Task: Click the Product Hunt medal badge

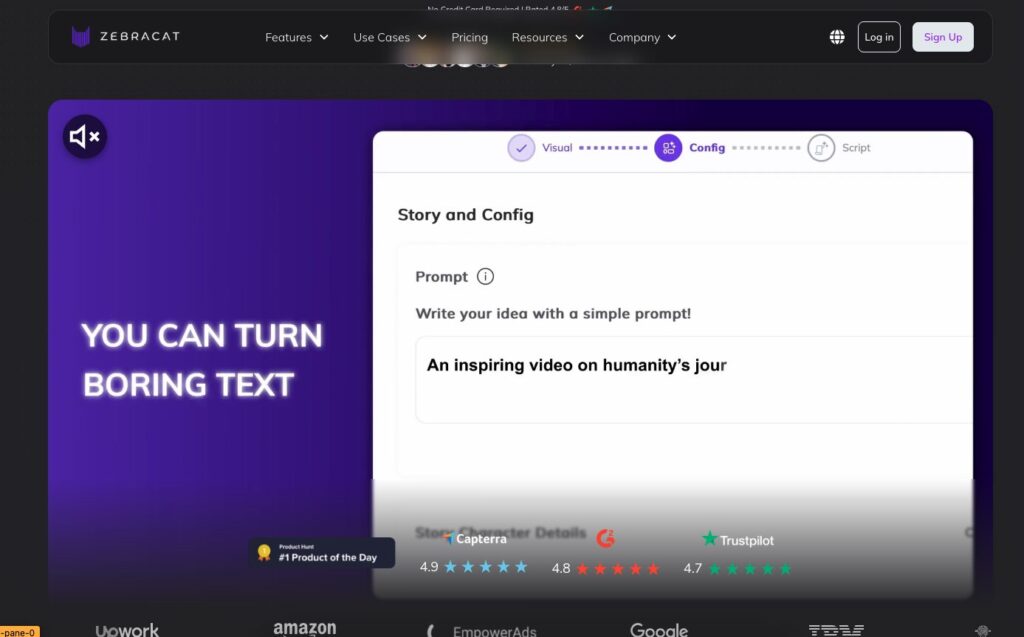Action: [264, 553]
